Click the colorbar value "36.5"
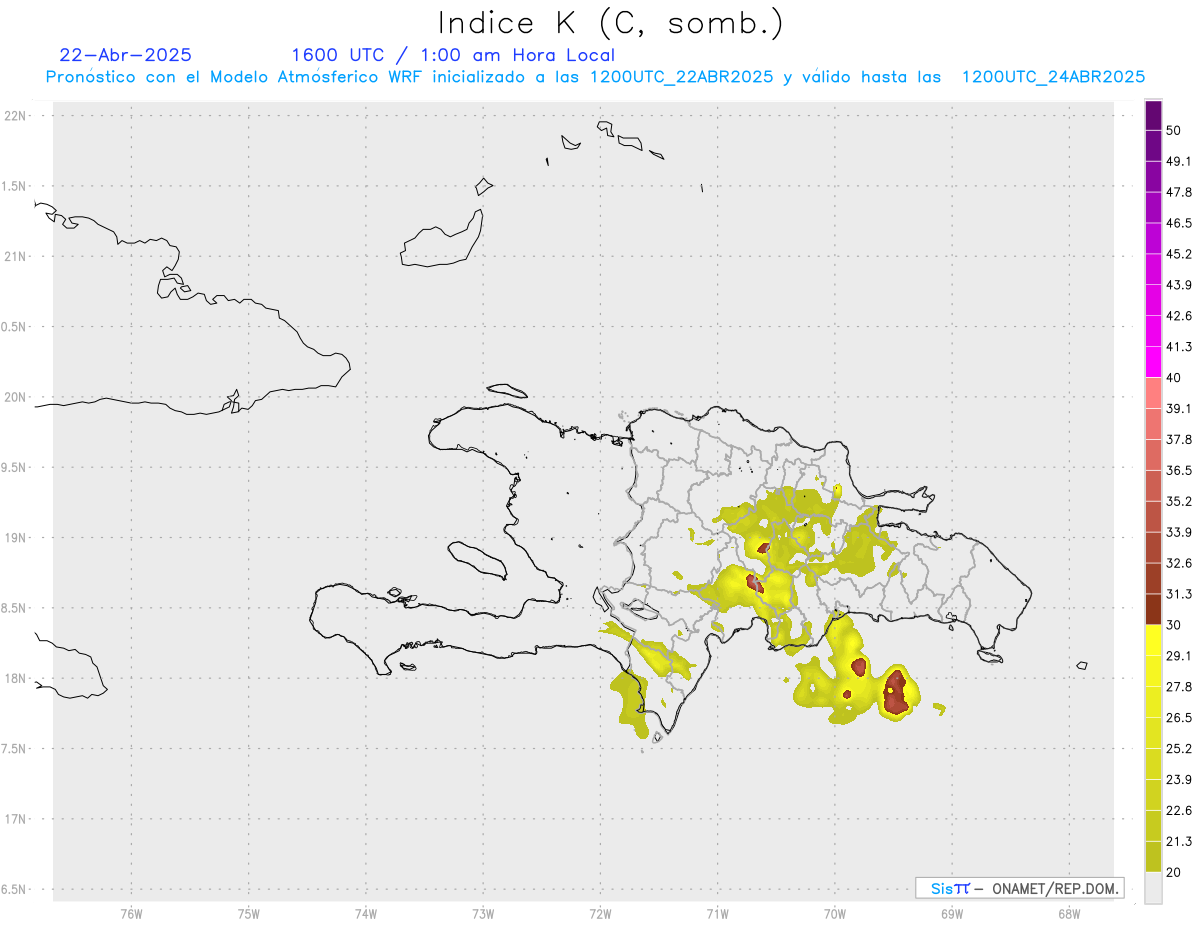This screenshot has height=927, width=1200. click(1179, 470)
